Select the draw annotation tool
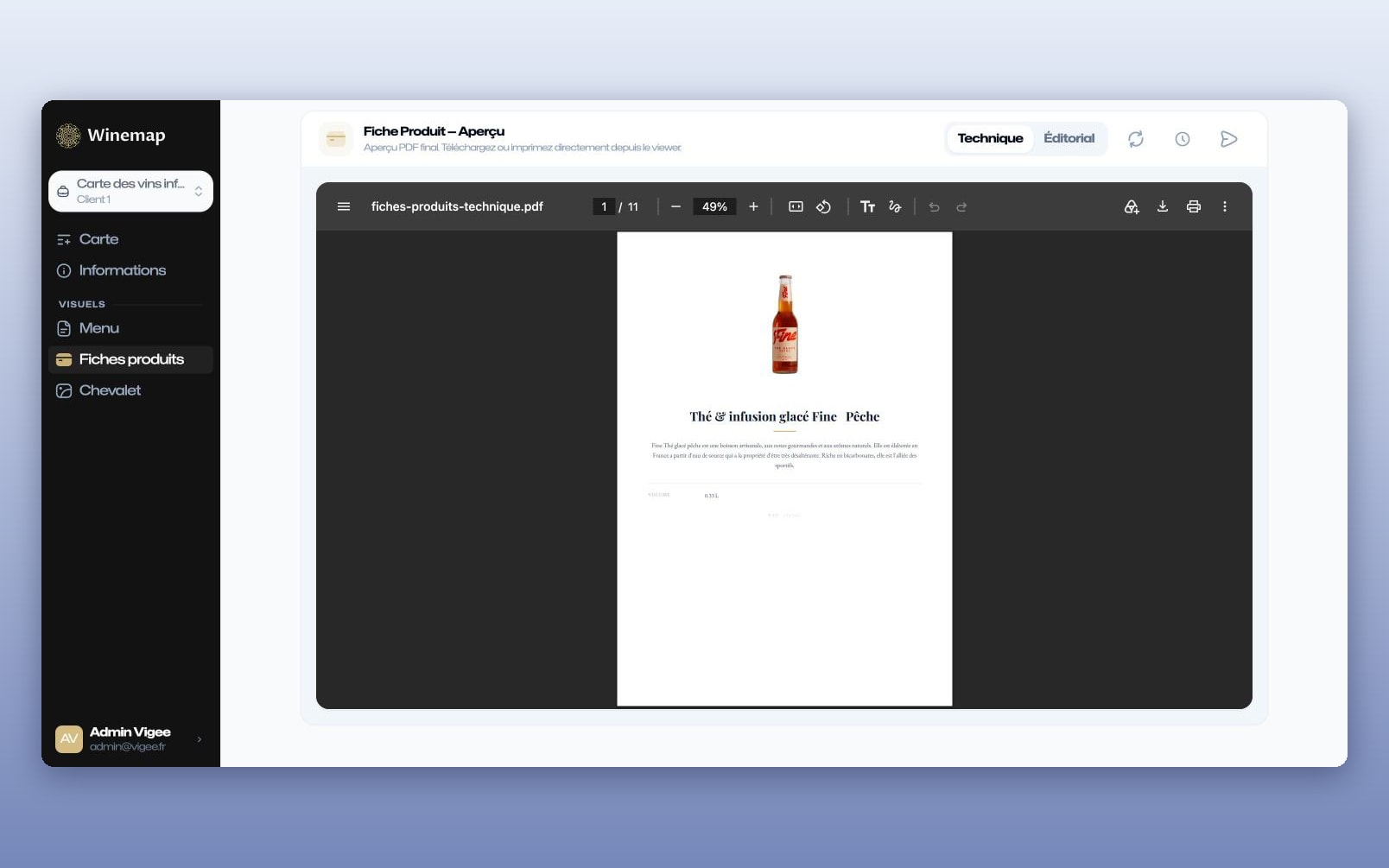This screenshot has width=1389, height=868. (895, 206)
